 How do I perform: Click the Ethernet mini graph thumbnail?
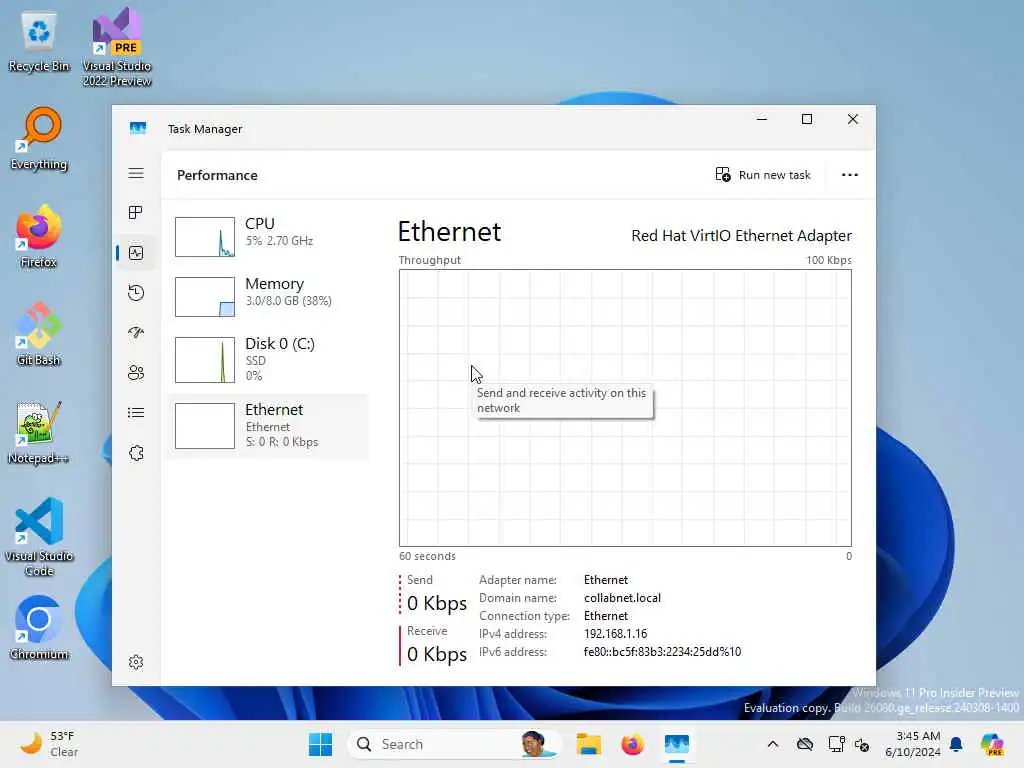(x=204, y=426)
